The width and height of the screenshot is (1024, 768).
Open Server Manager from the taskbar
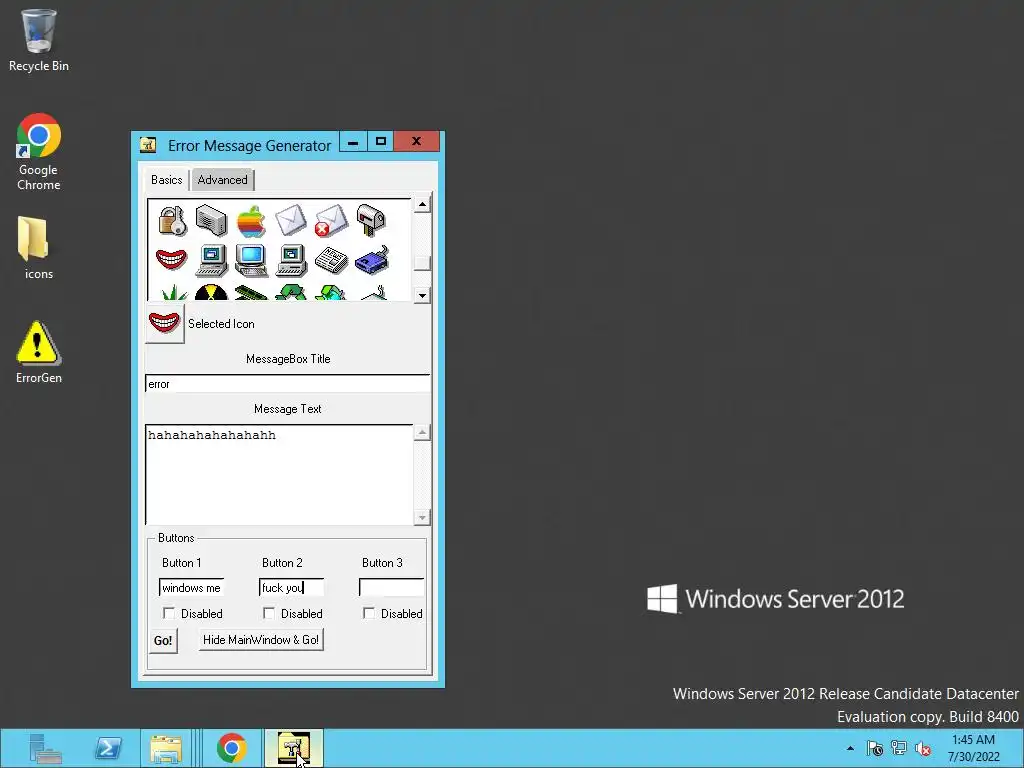coord(45,748)
